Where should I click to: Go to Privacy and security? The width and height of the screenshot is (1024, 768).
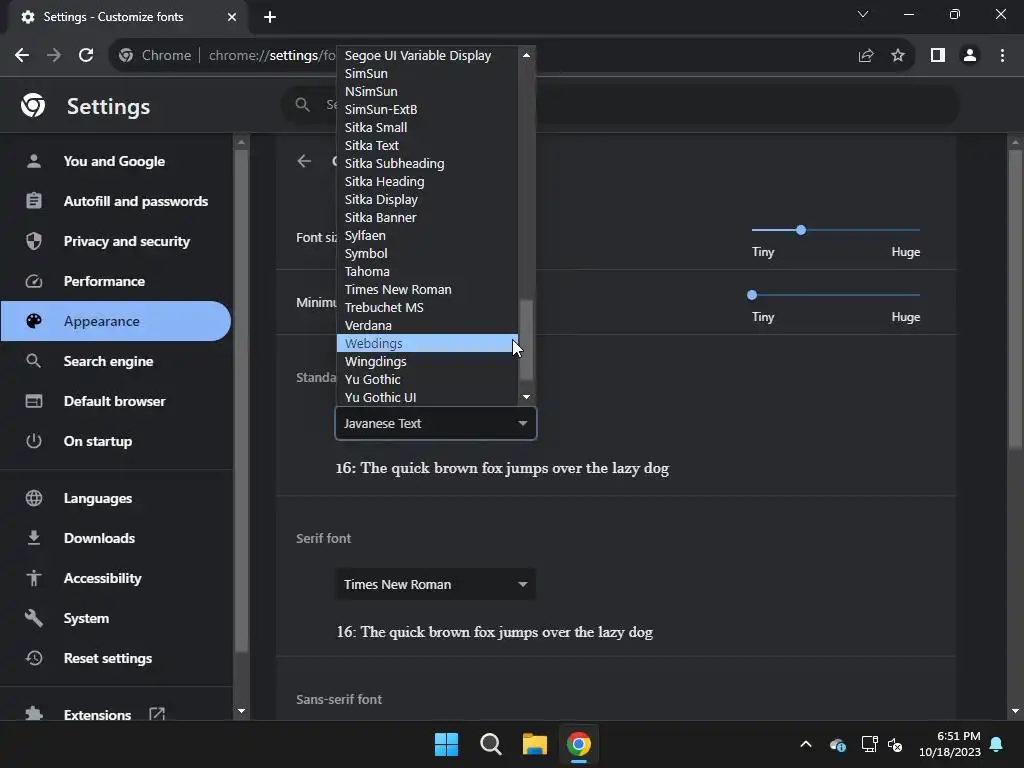pyautogui.click(x=116, y=241)
